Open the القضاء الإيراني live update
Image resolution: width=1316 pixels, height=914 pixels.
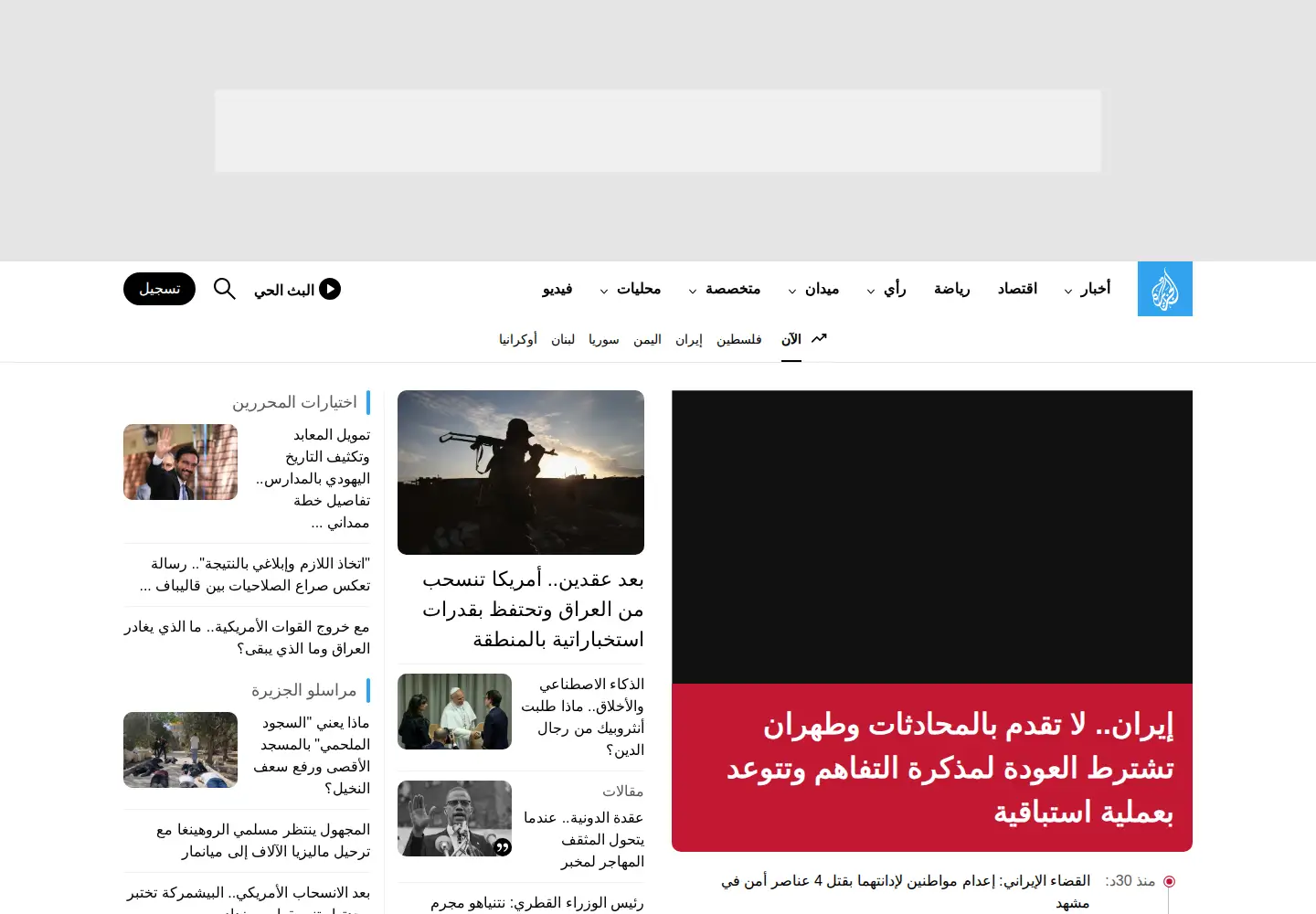[x=906, y=891]
